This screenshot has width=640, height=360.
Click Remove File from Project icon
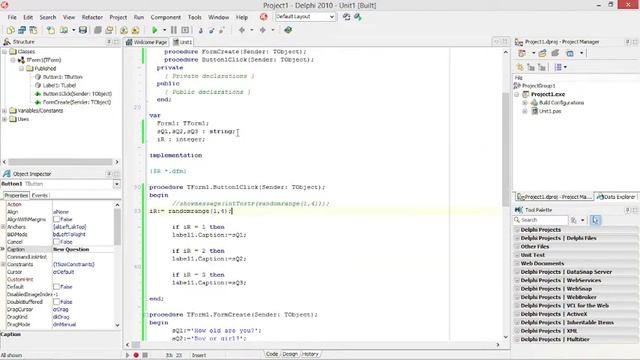click(136, 30)
